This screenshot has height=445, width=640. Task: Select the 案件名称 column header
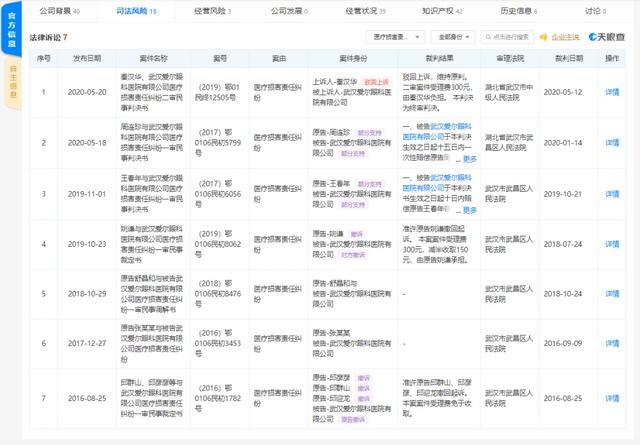point(153,58)
